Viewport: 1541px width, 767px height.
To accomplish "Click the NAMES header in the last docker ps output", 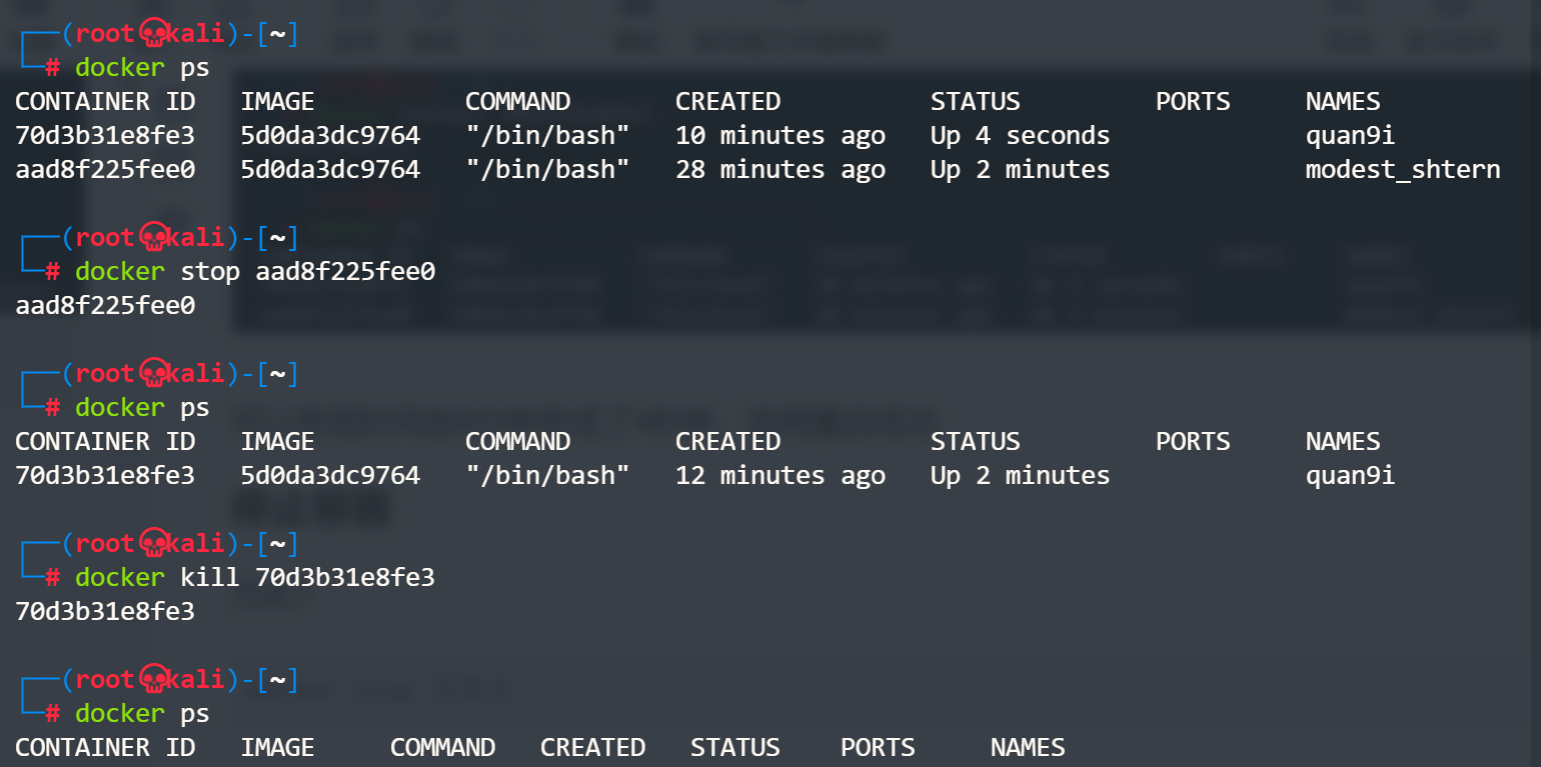I will click(x=1027, y=748).
